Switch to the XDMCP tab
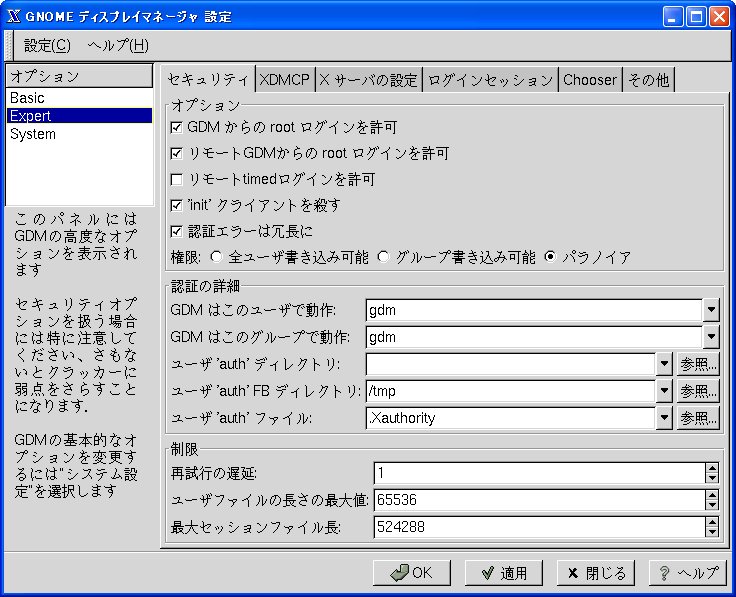Viewport: 736px width, 597px height. (x=284, y=79)
